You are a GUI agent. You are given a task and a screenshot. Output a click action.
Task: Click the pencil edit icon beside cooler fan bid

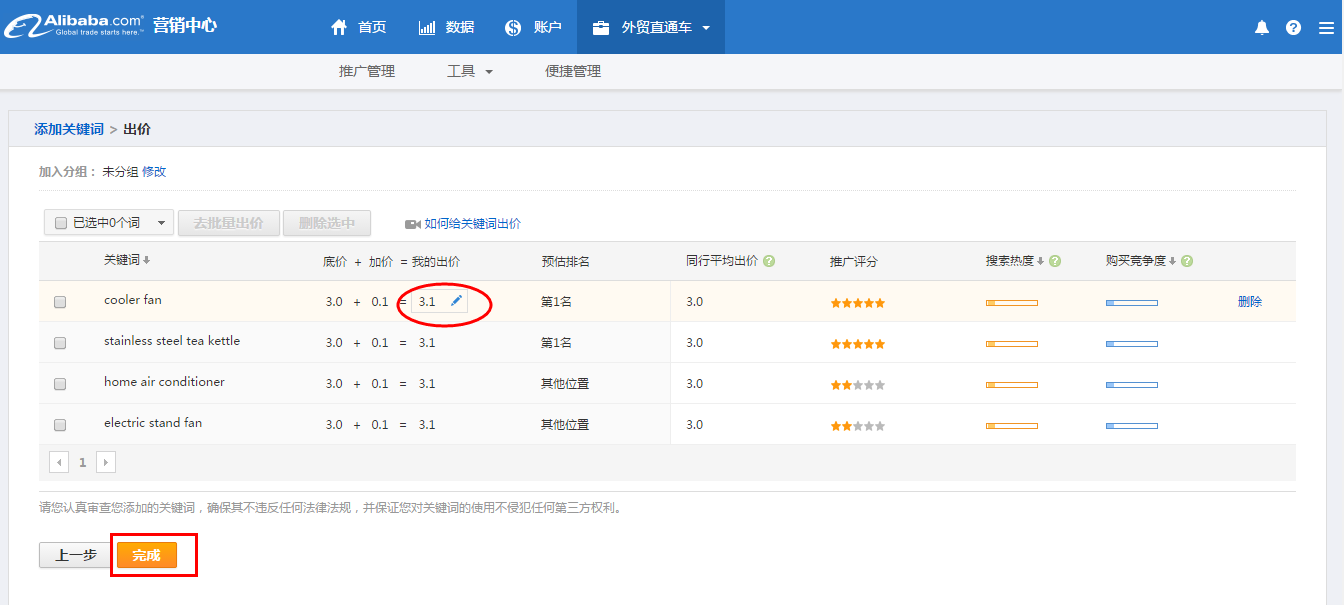(x=457, y=299)
